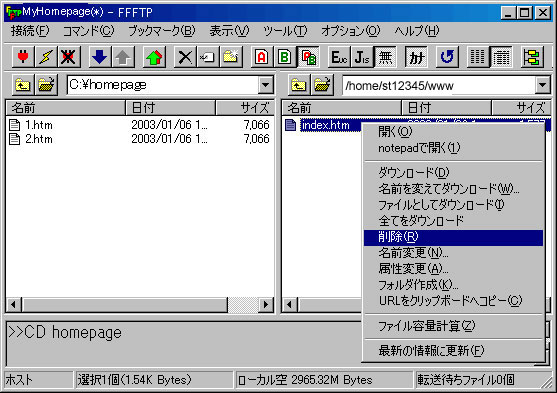Enable EUC kanji code conversion
557x393 pixels.
tap(339, 57)
